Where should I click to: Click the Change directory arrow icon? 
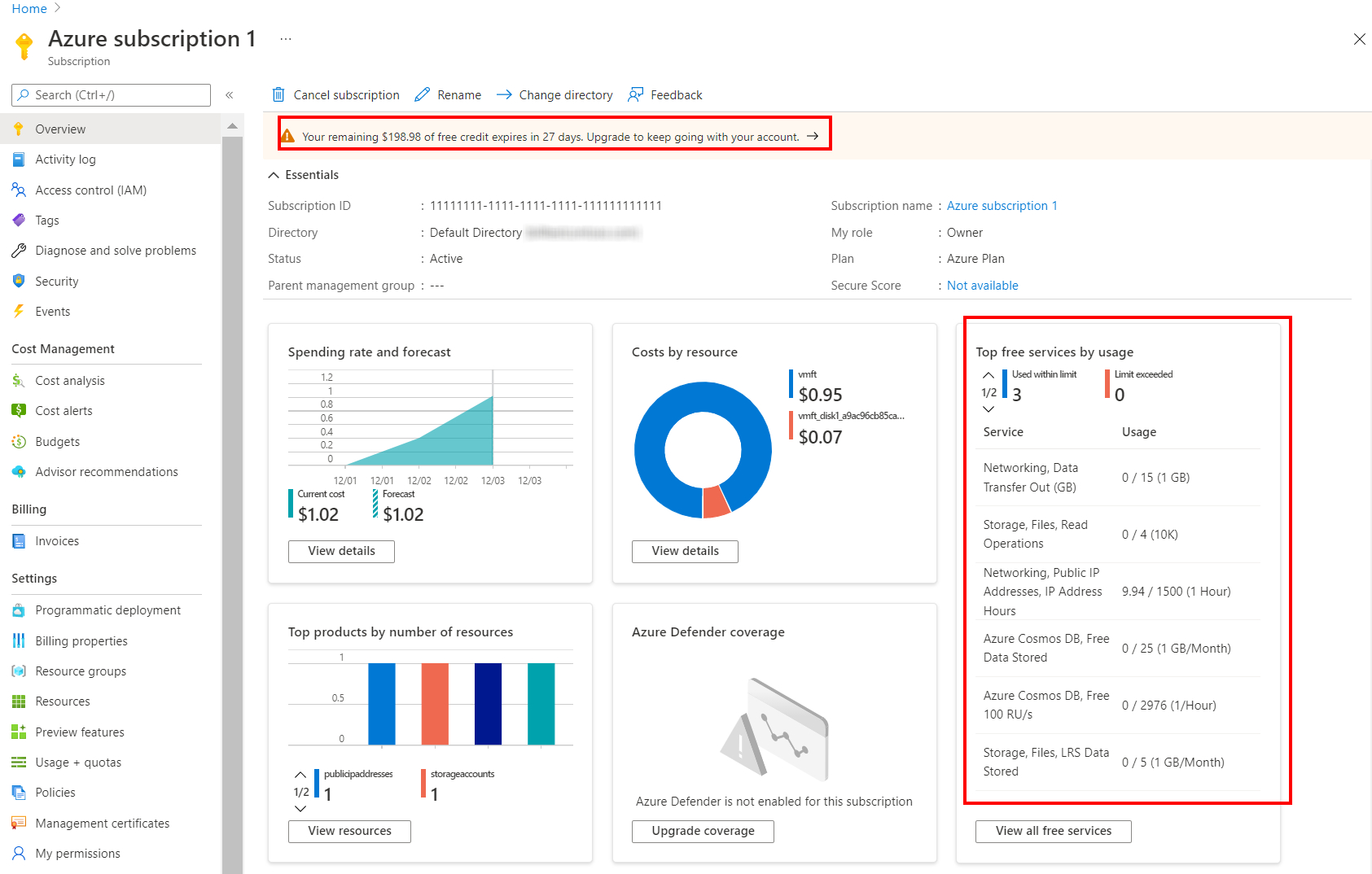tap(504, 94)
